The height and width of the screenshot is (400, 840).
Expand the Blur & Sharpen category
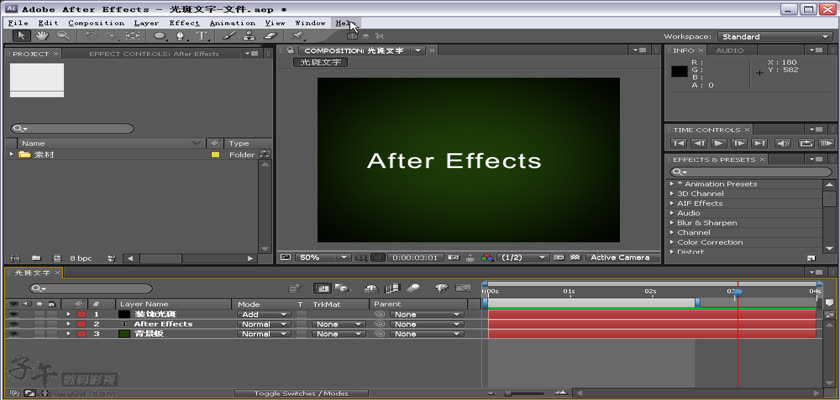[672, 223]
